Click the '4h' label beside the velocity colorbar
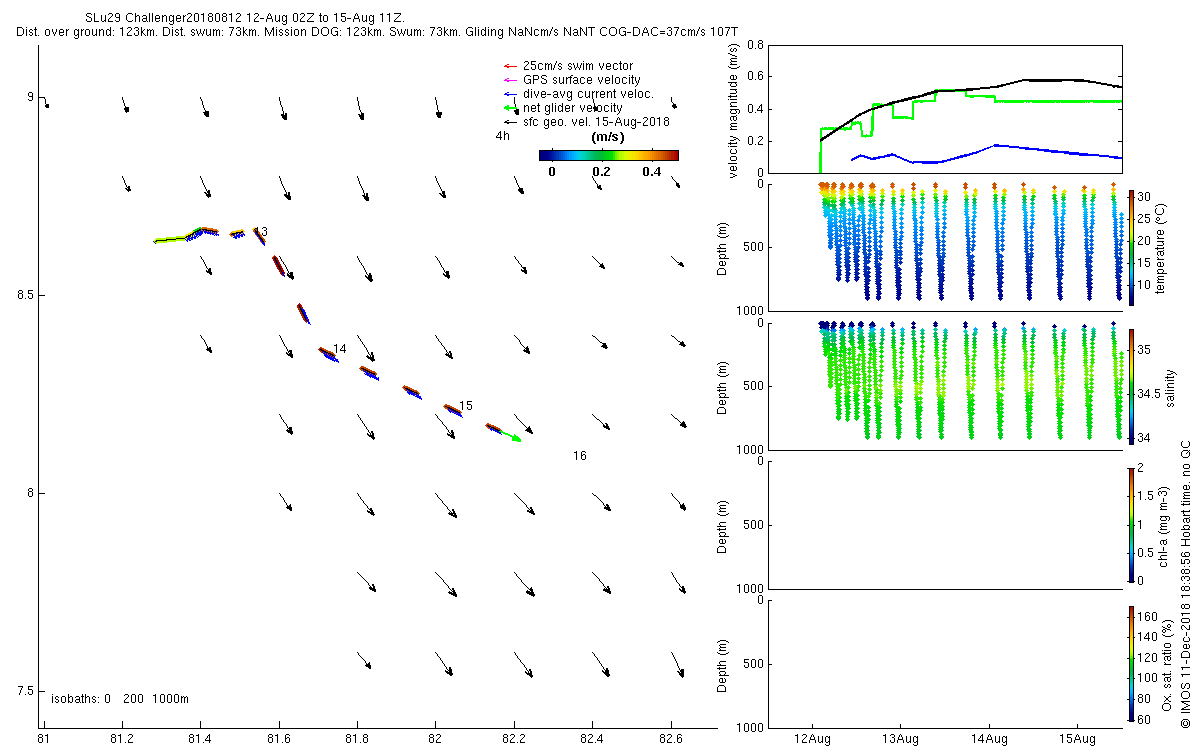Screen dimensions: 1200x750 [x=502, y=136]
